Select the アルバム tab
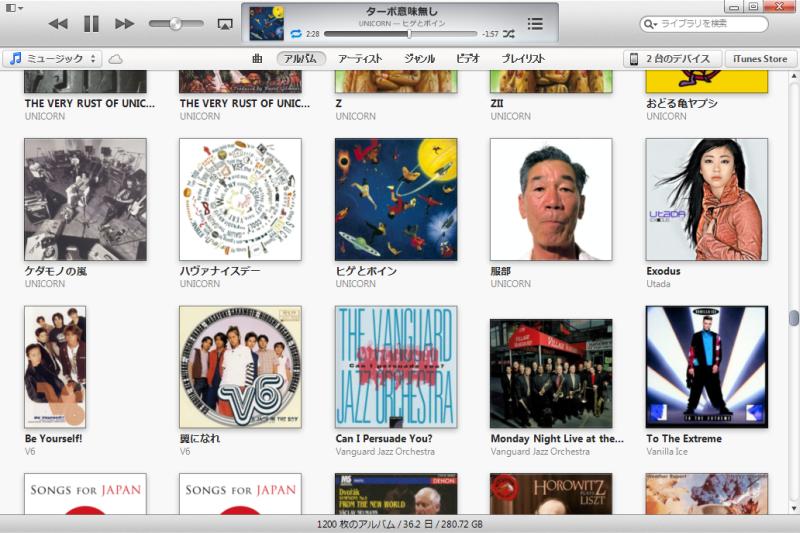800x533 pixels. 301,59
